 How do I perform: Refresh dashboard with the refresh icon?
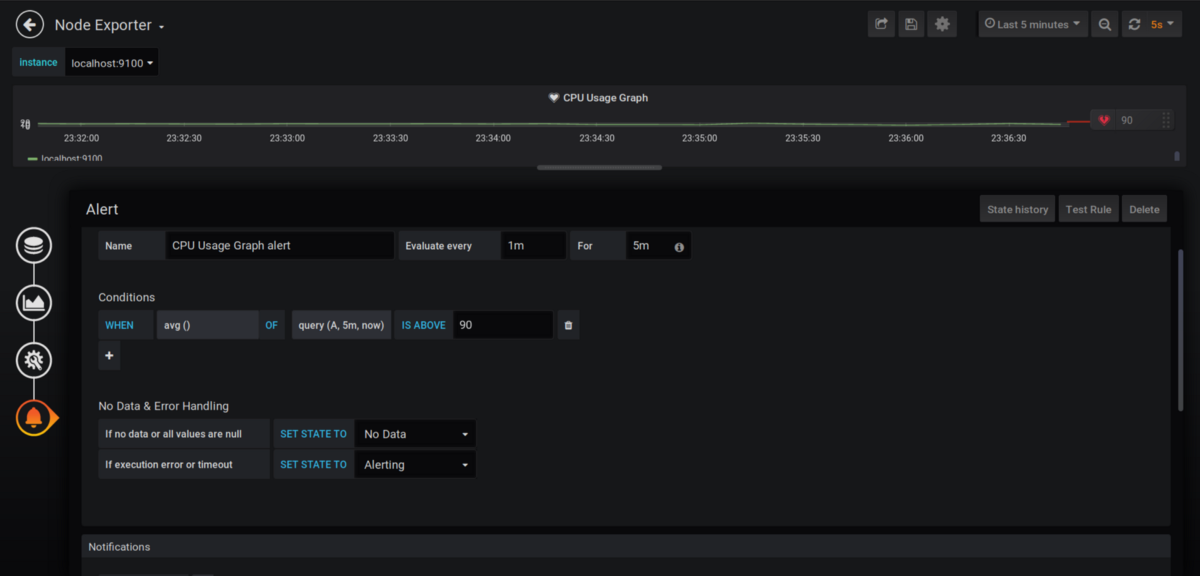click(x=1133, y=24)
